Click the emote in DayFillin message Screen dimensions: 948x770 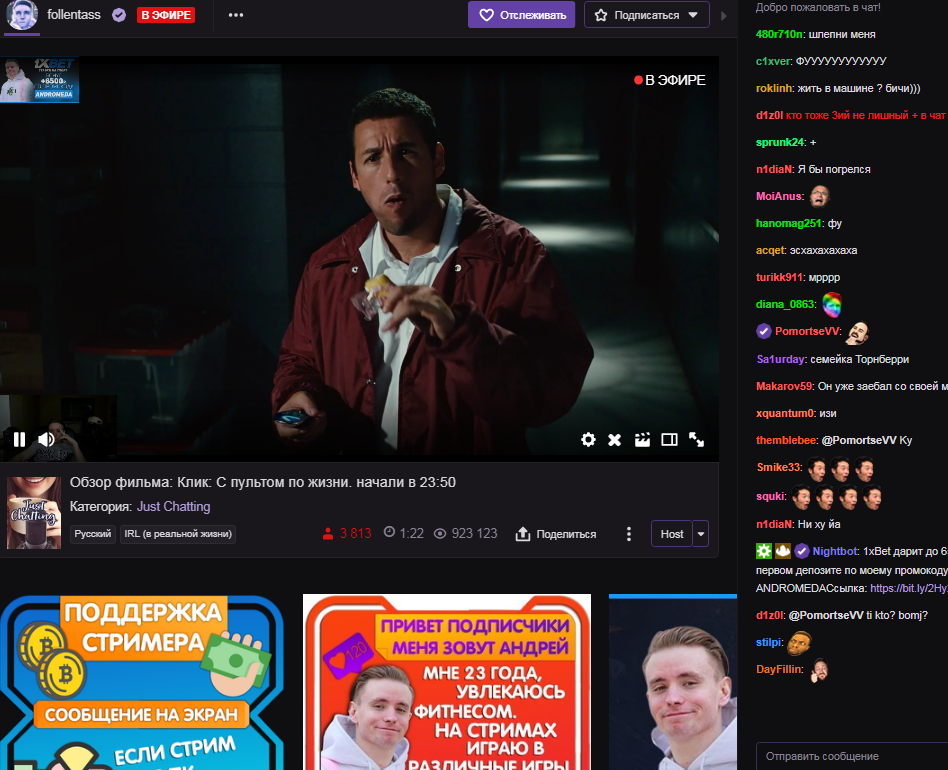[x=819, y=670]
